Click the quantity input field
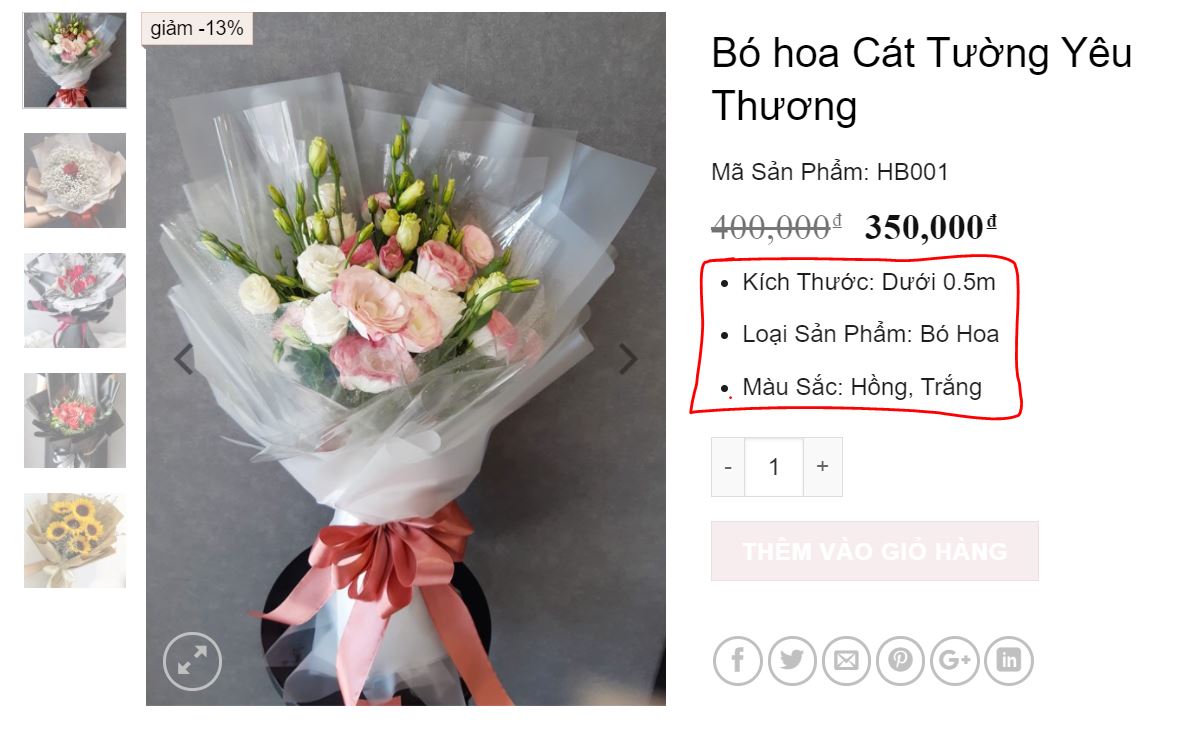Image resolution: width=1178 pixels, height=753 pixels. [x=774, y=467]
